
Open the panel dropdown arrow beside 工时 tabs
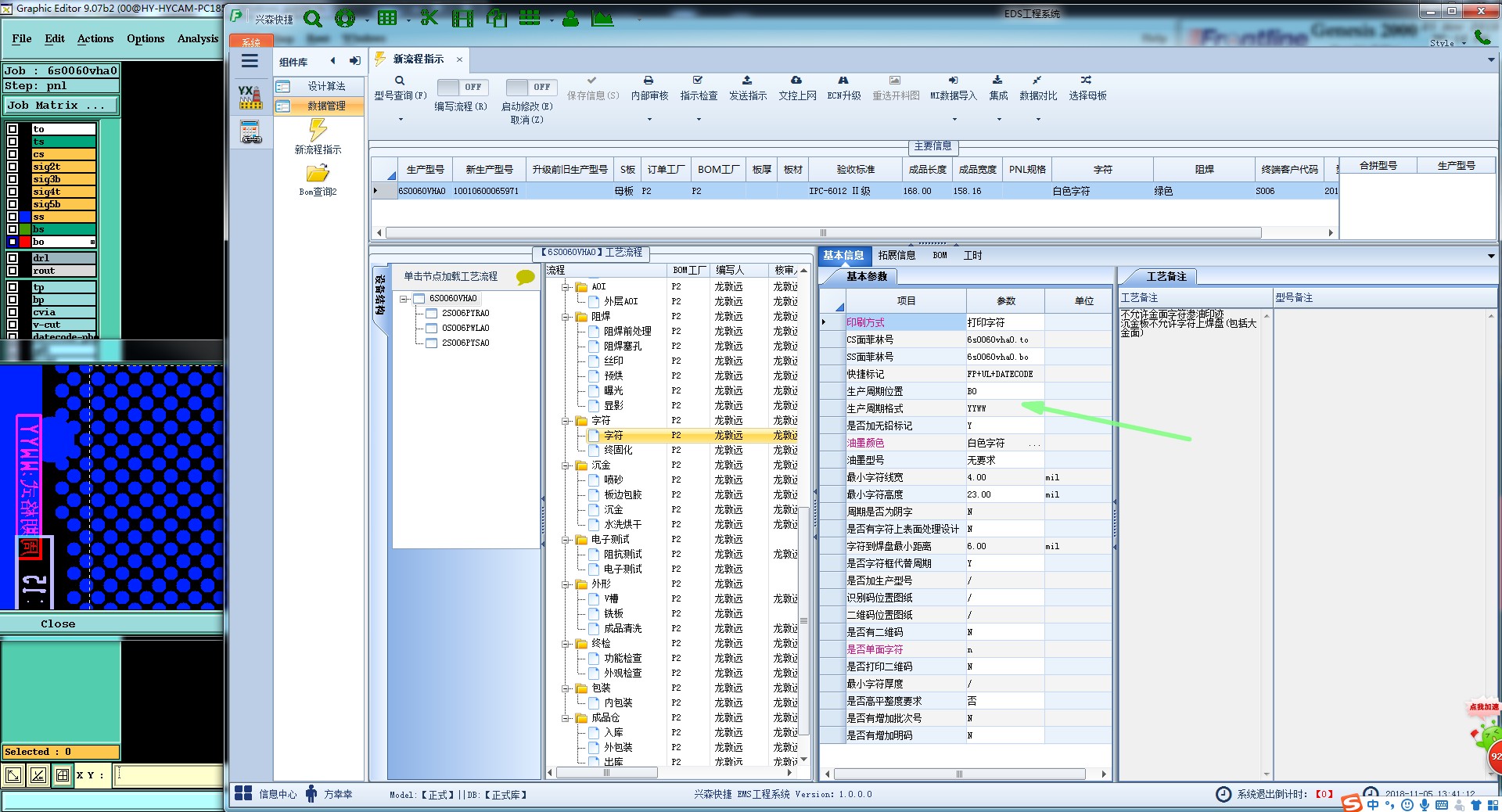(x=1491, y=256)
